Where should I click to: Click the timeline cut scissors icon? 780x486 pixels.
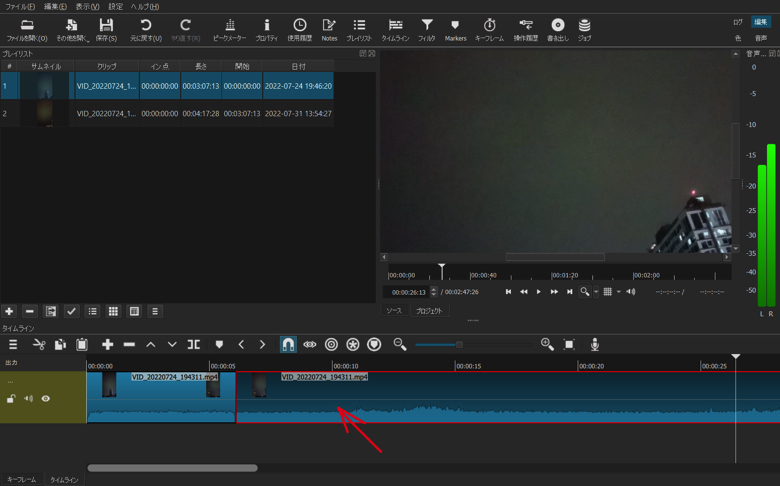[x=39, y=344]
